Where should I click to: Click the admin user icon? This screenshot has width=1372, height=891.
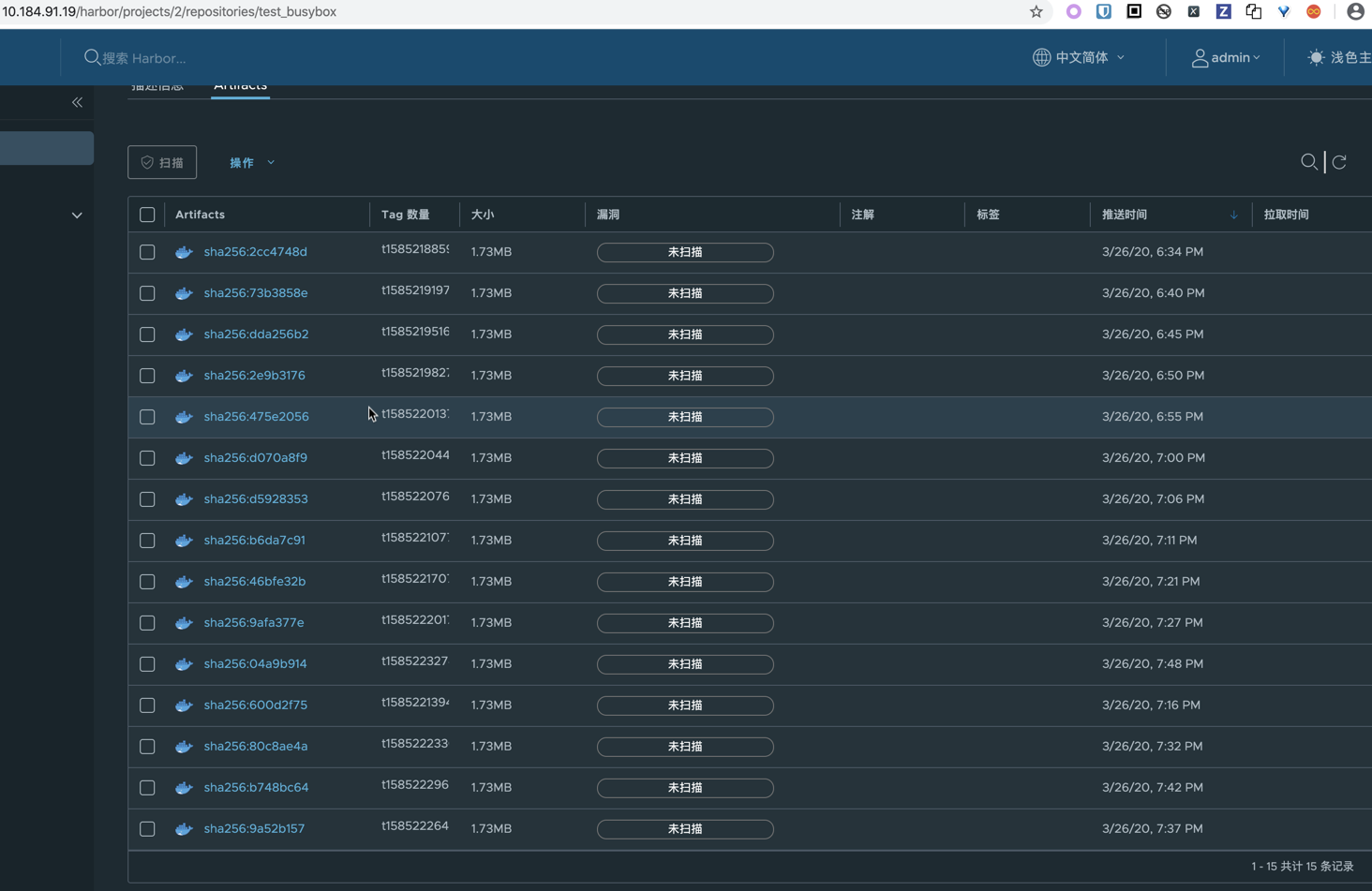[x=1200, y=58]
